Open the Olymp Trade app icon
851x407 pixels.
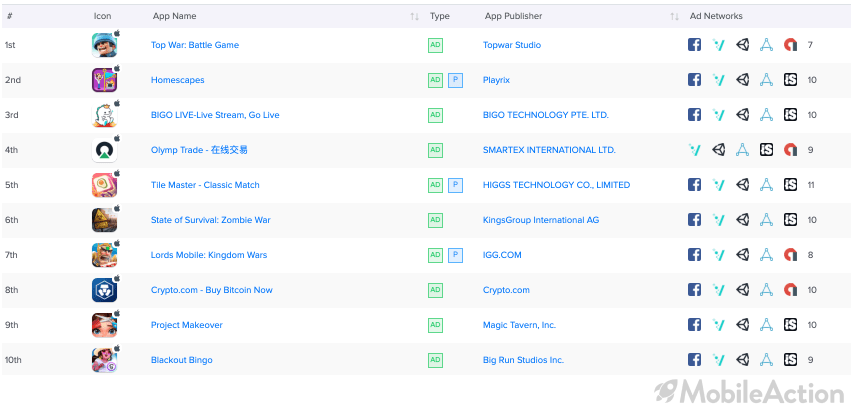click(104, 150)
